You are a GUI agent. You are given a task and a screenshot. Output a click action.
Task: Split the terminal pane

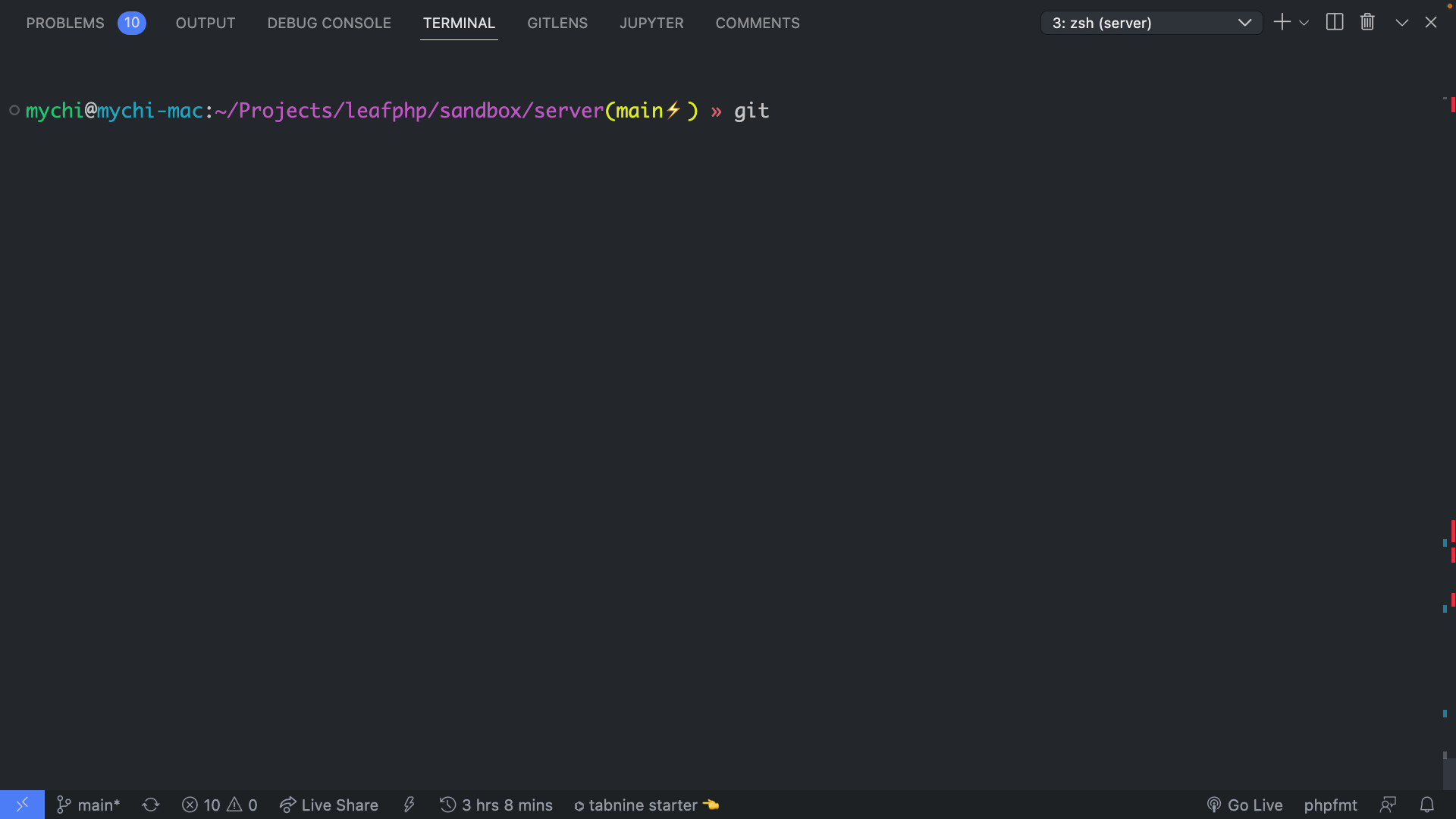[1334, 22]
